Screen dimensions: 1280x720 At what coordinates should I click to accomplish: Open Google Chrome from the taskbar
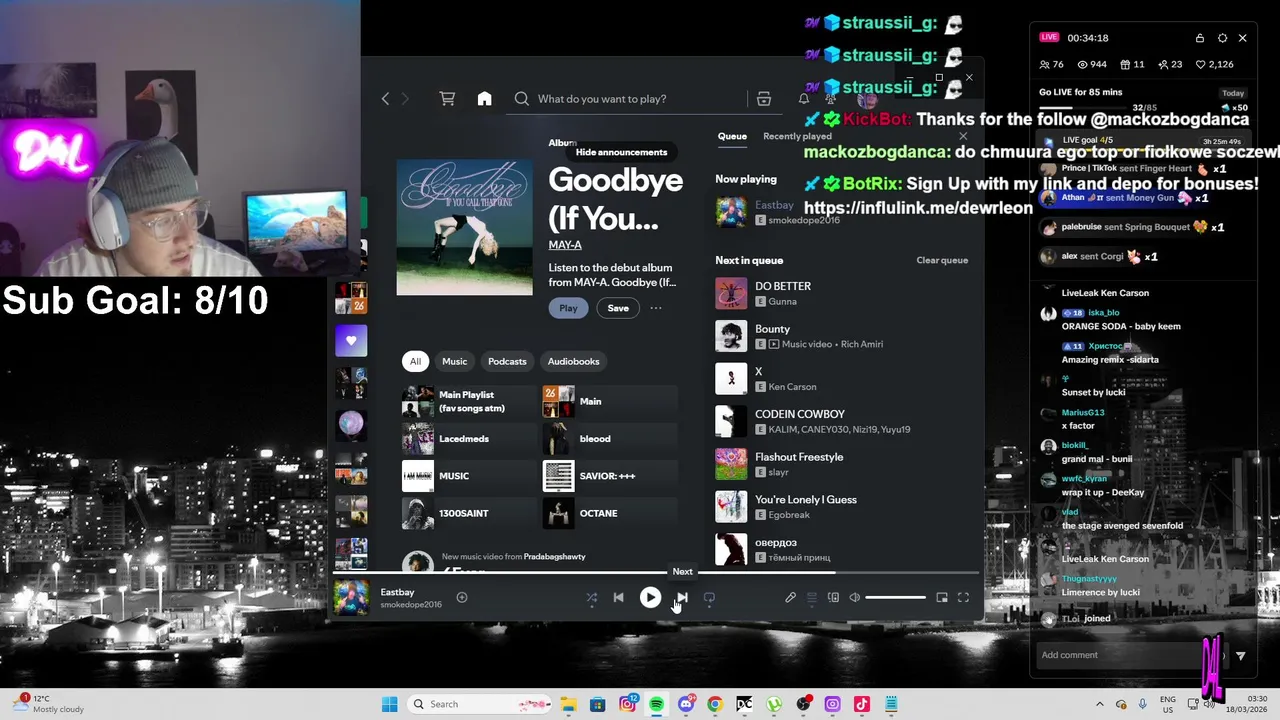click(x=714, y=704)
